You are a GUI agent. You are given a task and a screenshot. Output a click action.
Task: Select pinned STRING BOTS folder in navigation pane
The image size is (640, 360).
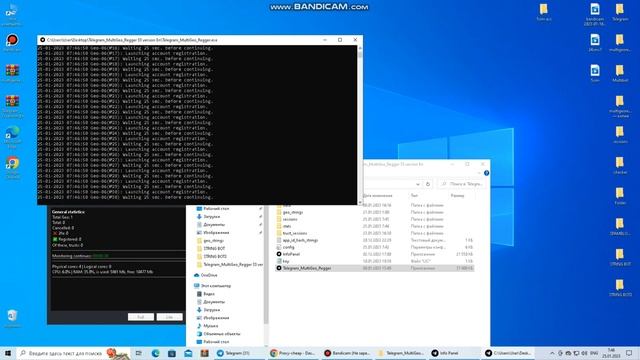pyautogui.click(x=211, y=256)
